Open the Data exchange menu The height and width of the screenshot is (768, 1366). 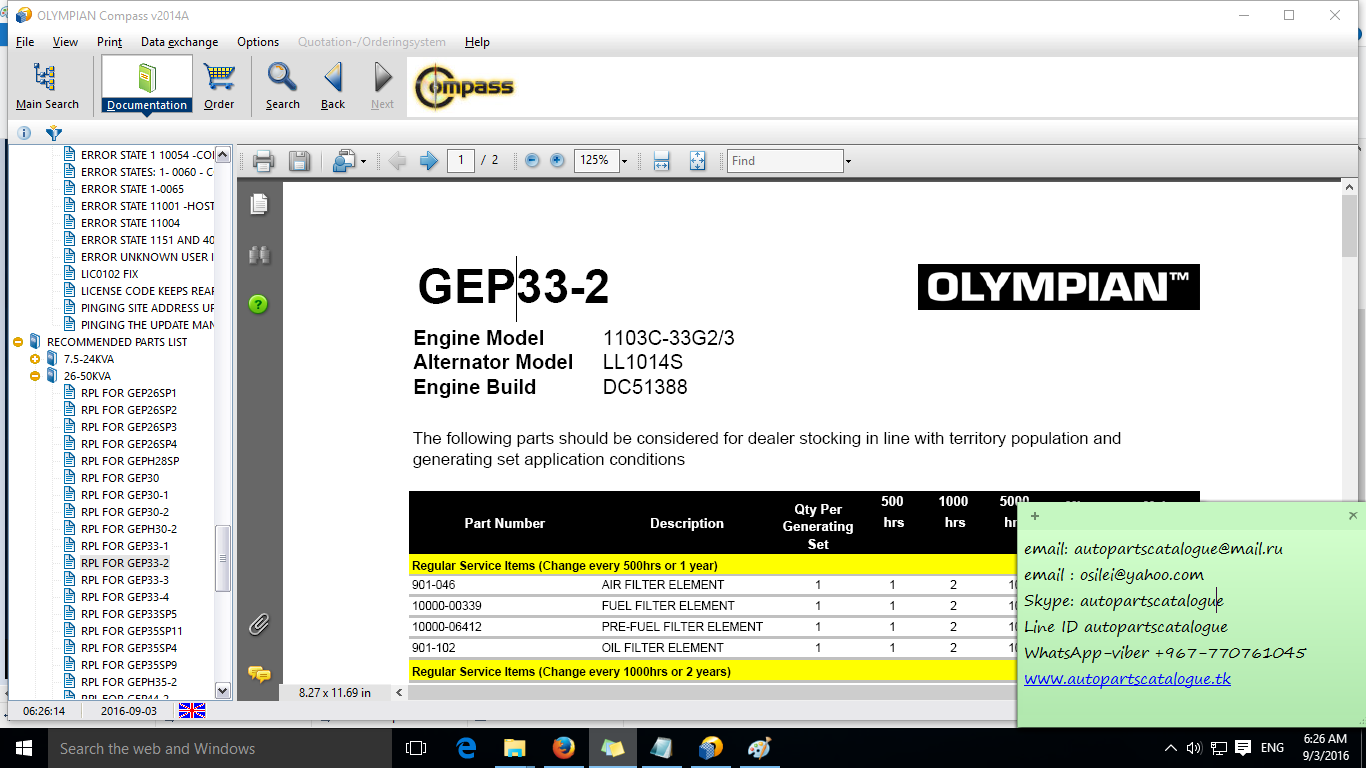(179, 42)
